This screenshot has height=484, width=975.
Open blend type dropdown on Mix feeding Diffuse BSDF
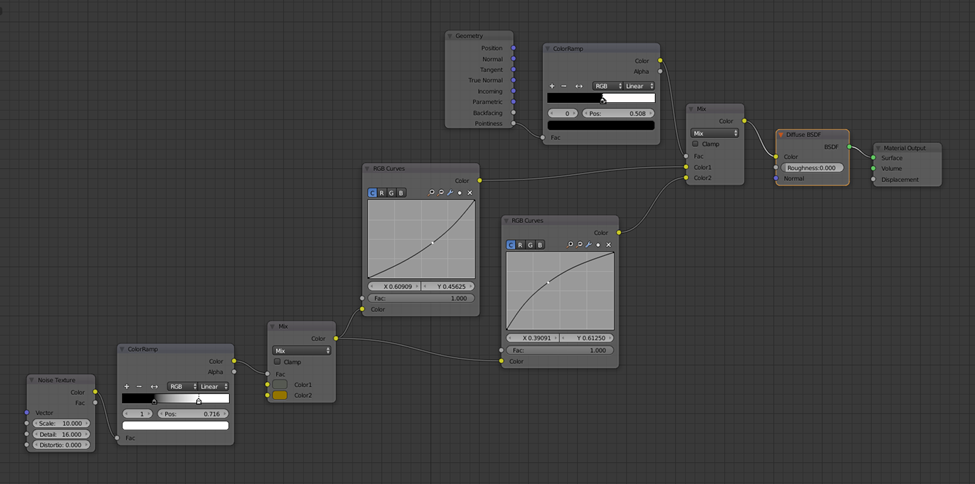point(714,133)
